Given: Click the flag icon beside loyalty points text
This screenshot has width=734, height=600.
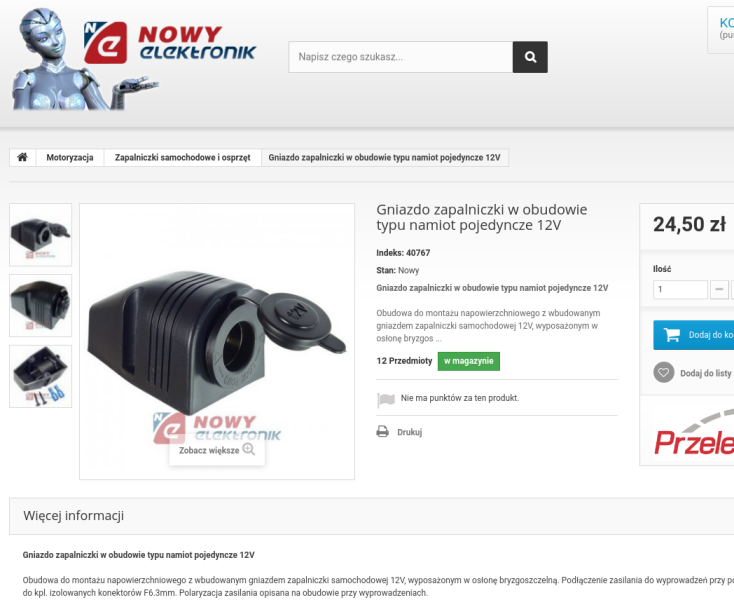Looking at the screenshot, I should coord(386,400).
